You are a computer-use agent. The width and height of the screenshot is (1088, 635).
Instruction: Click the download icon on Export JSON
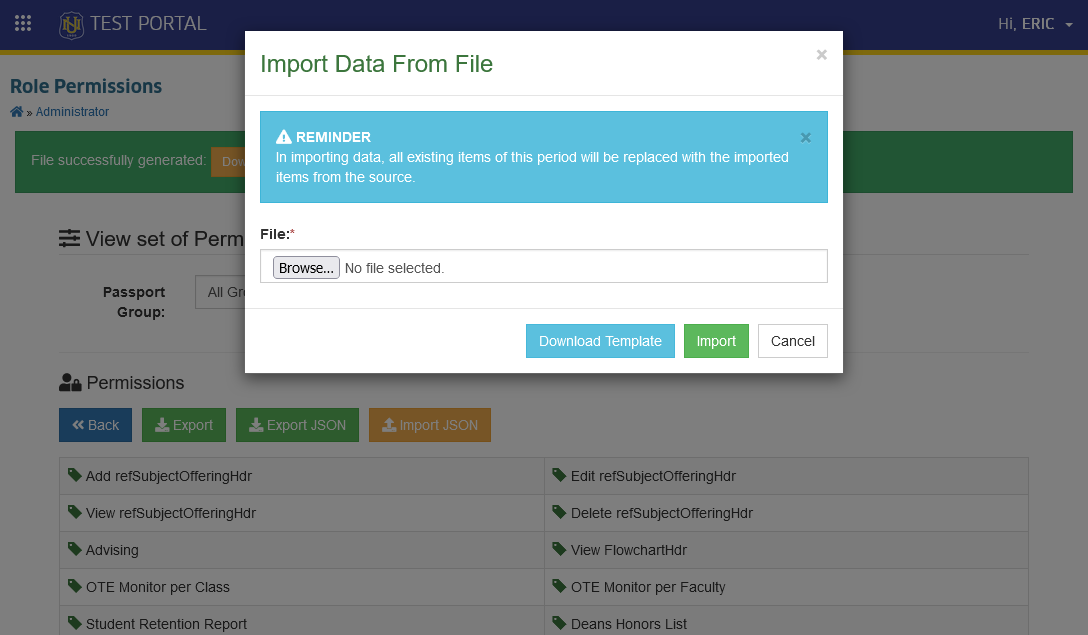pyautogui.click(x=256, y=425)
